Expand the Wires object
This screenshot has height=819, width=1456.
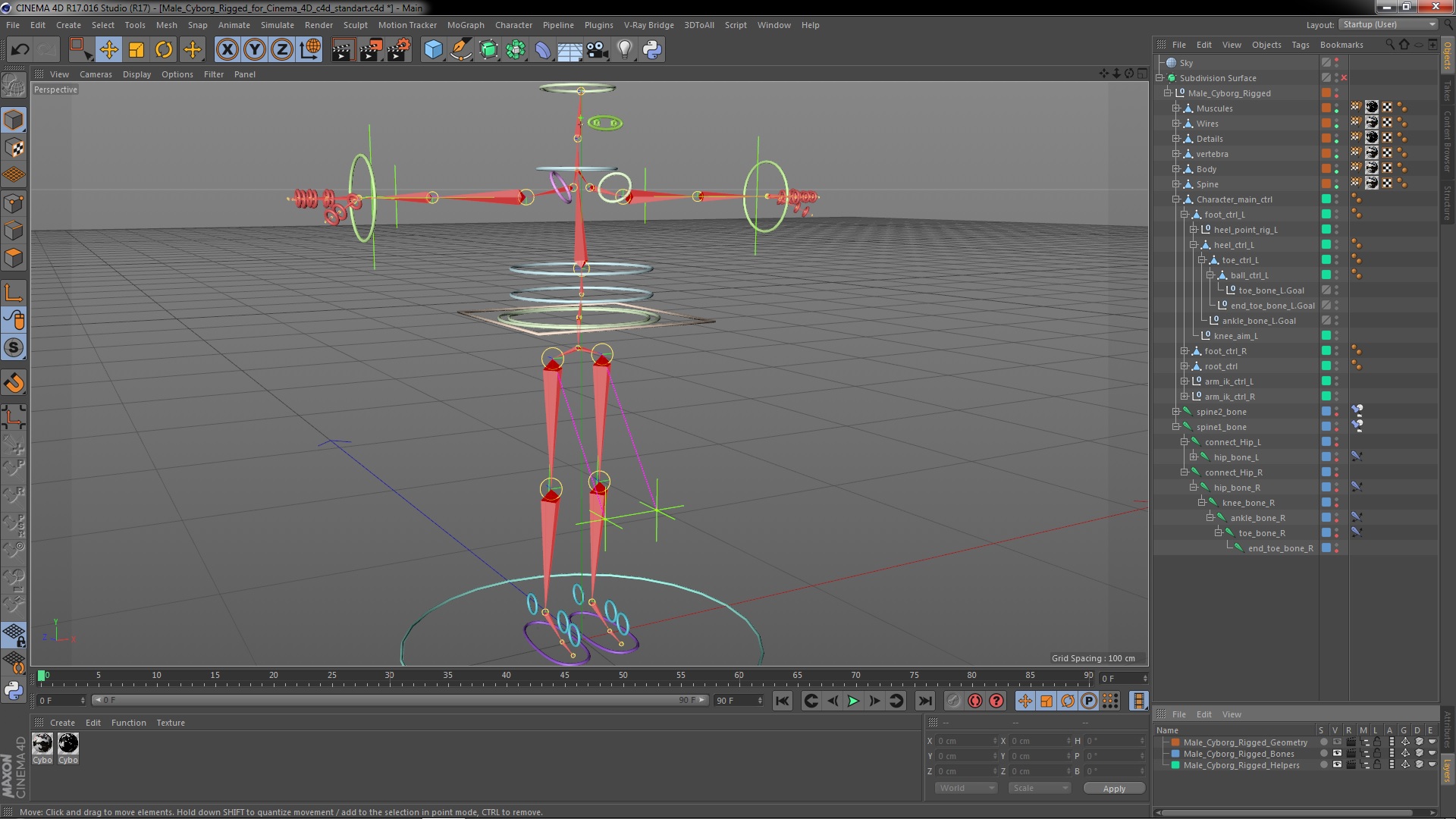coord(1176,124)
